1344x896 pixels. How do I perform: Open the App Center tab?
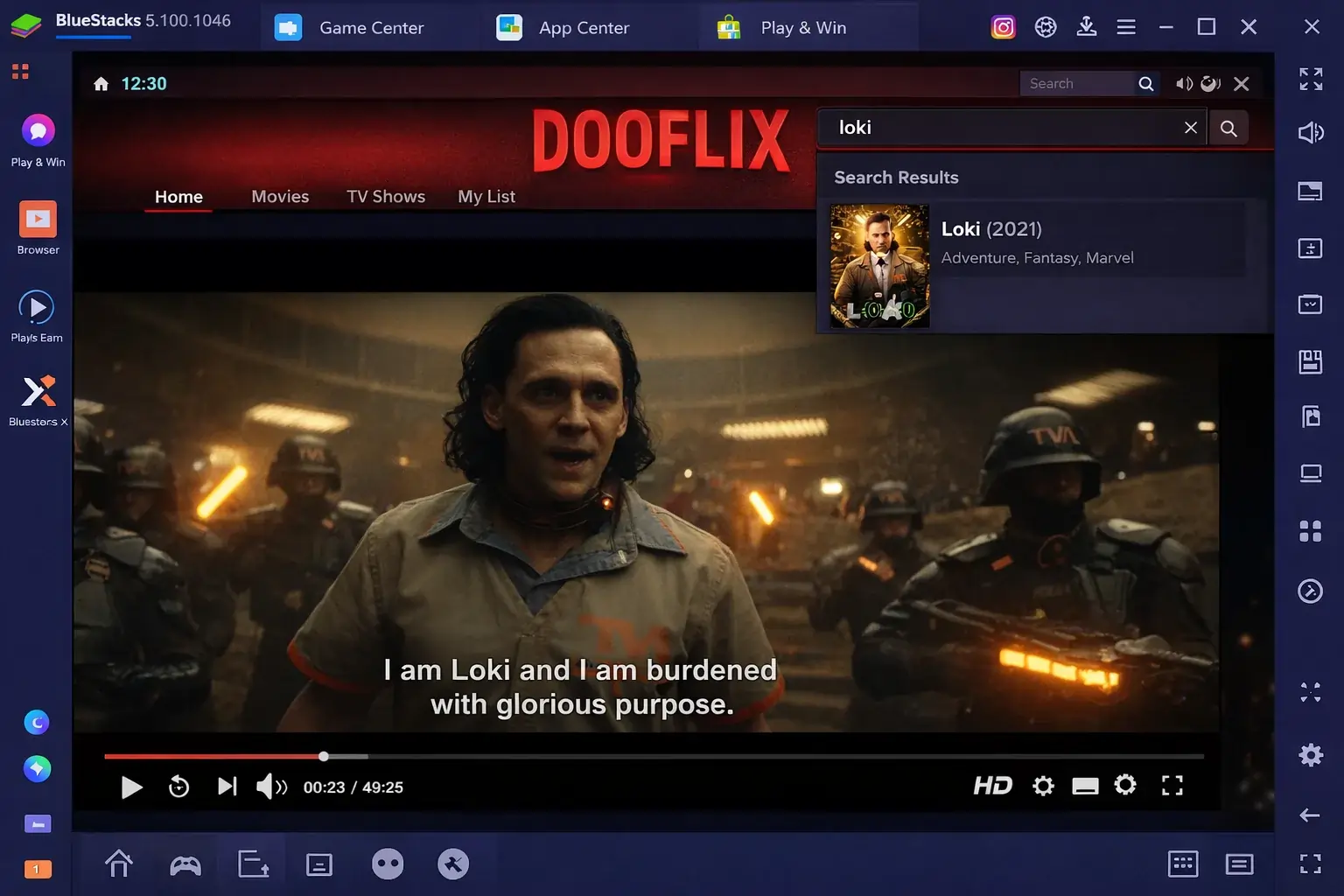pos(564,27)
